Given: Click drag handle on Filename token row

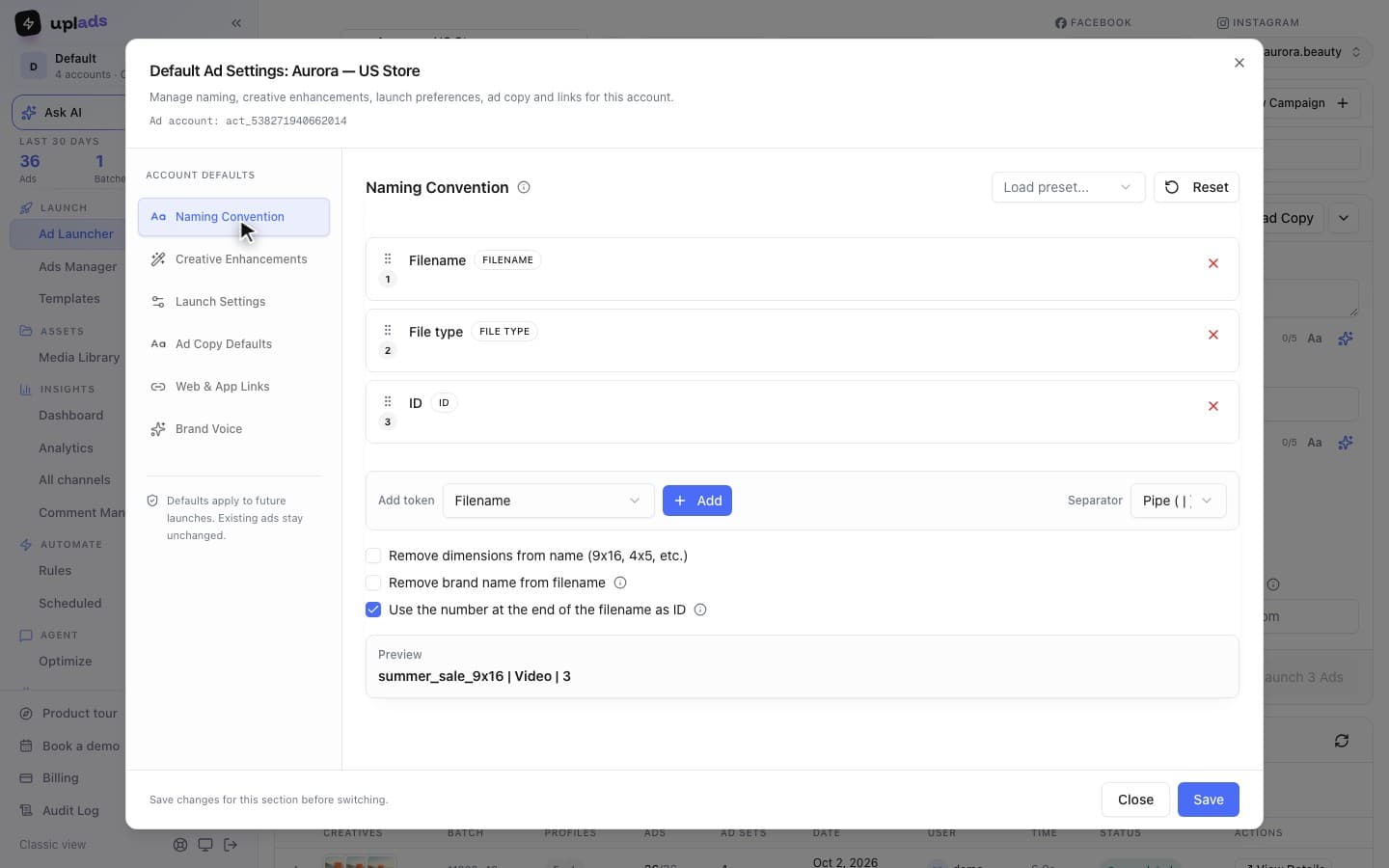Looking at the screenshot, I should coord(388,258).
